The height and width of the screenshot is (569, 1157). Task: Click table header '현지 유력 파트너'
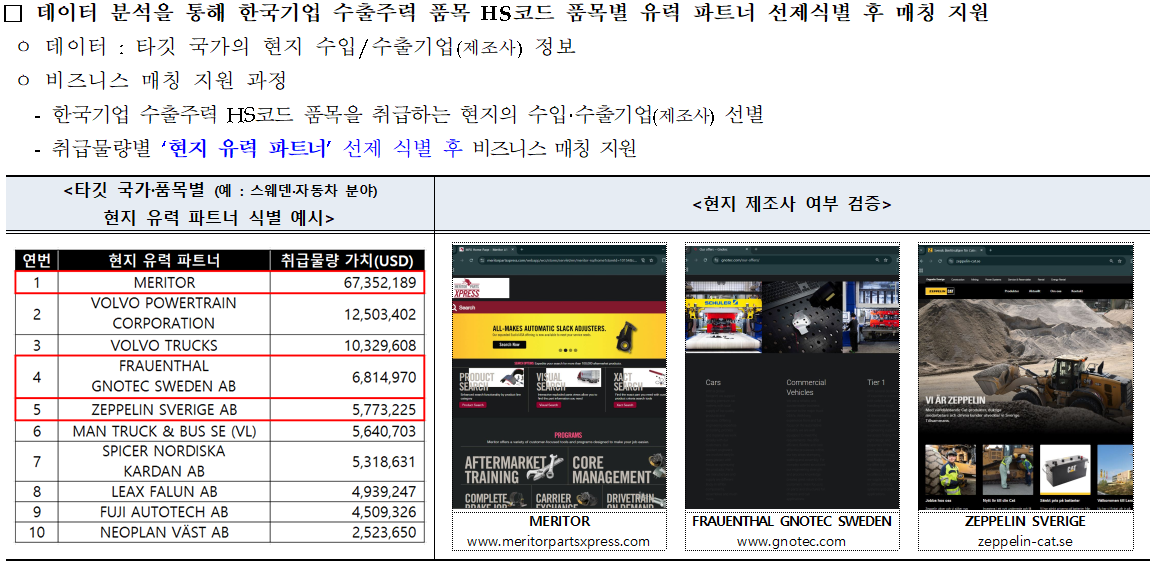click(164, 261)
